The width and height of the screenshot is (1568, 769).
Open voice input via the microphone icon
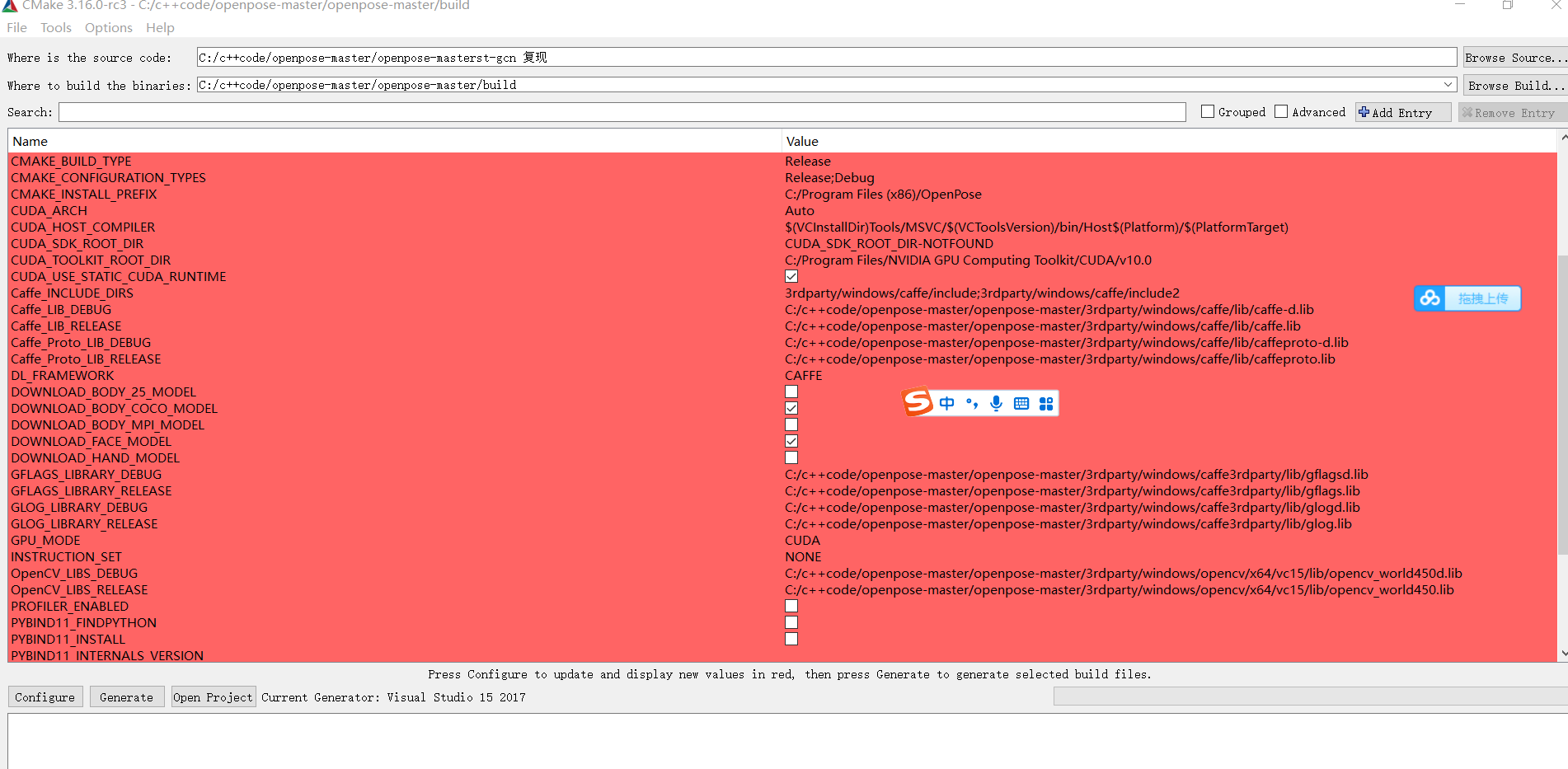(x=996, y=403)
